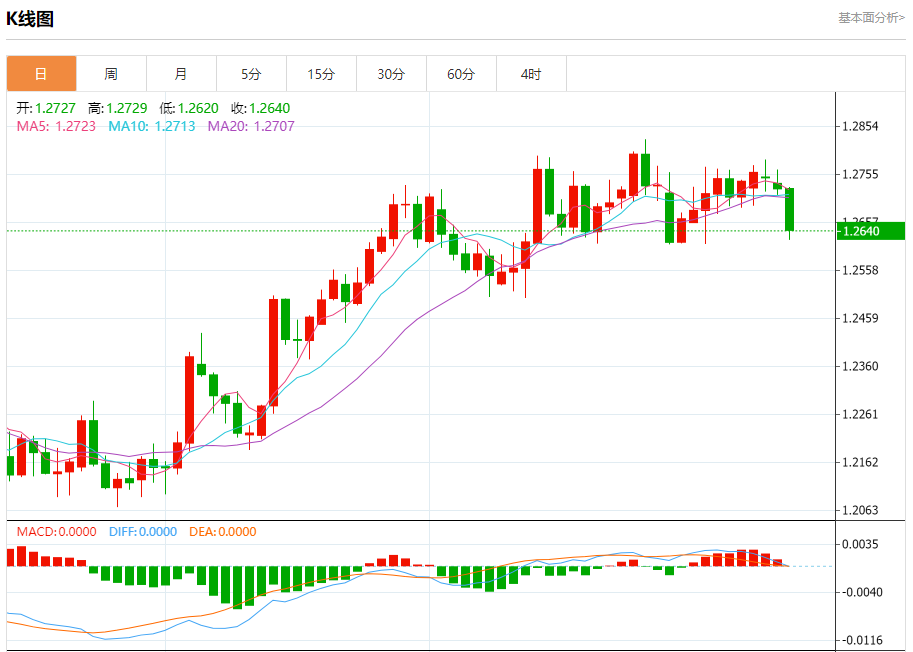
Task: Click the MA5 indicator label
Action: [57, 126]
